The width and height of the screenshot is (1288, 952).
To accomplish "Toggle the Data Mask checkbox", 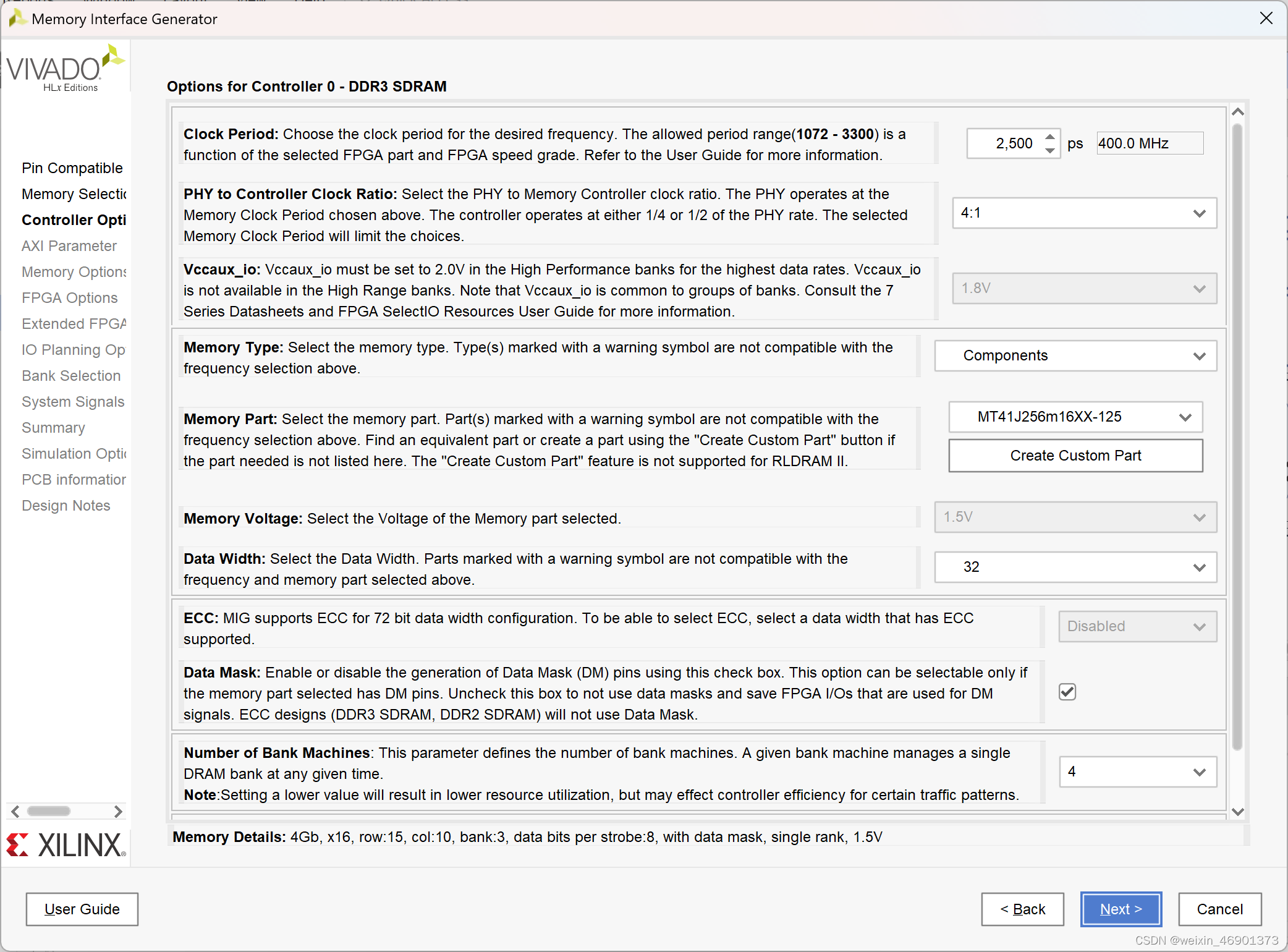I will pos(1067,692).
